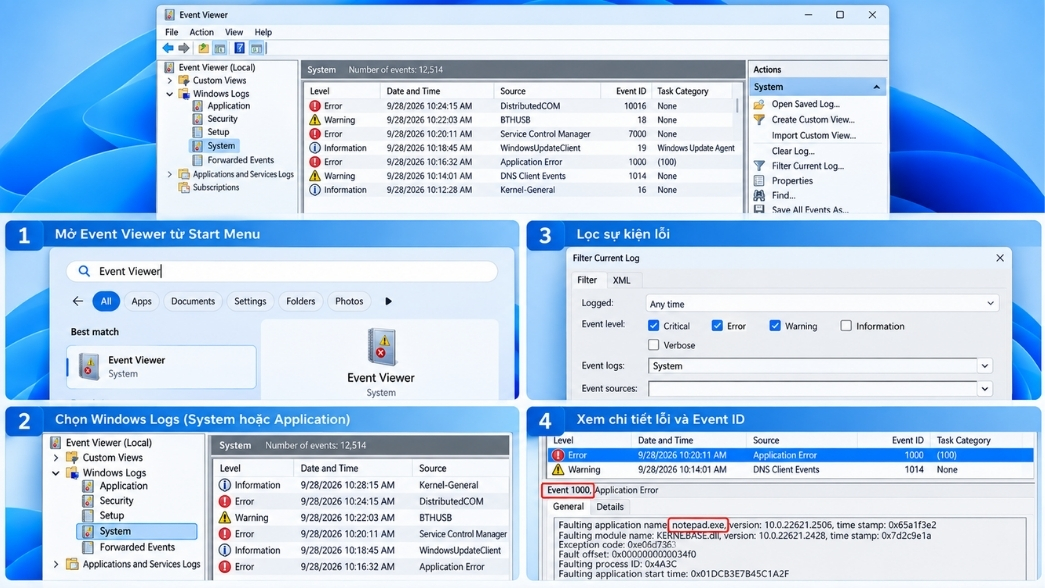Select the Photos search filter chip

coord(349,301)
